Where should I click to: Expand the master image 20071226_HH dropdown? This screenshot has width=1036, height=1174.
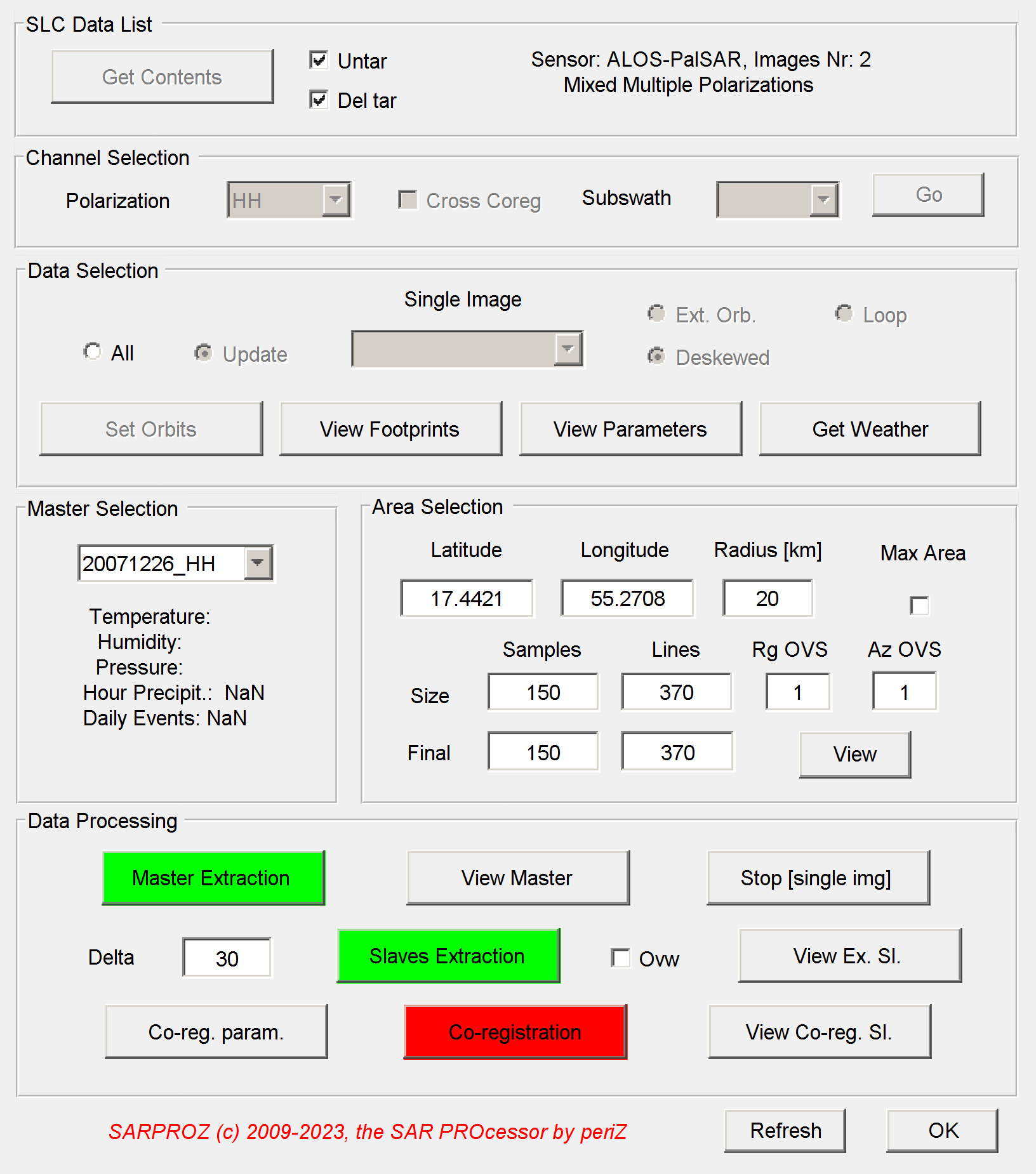tap(258, 563)
